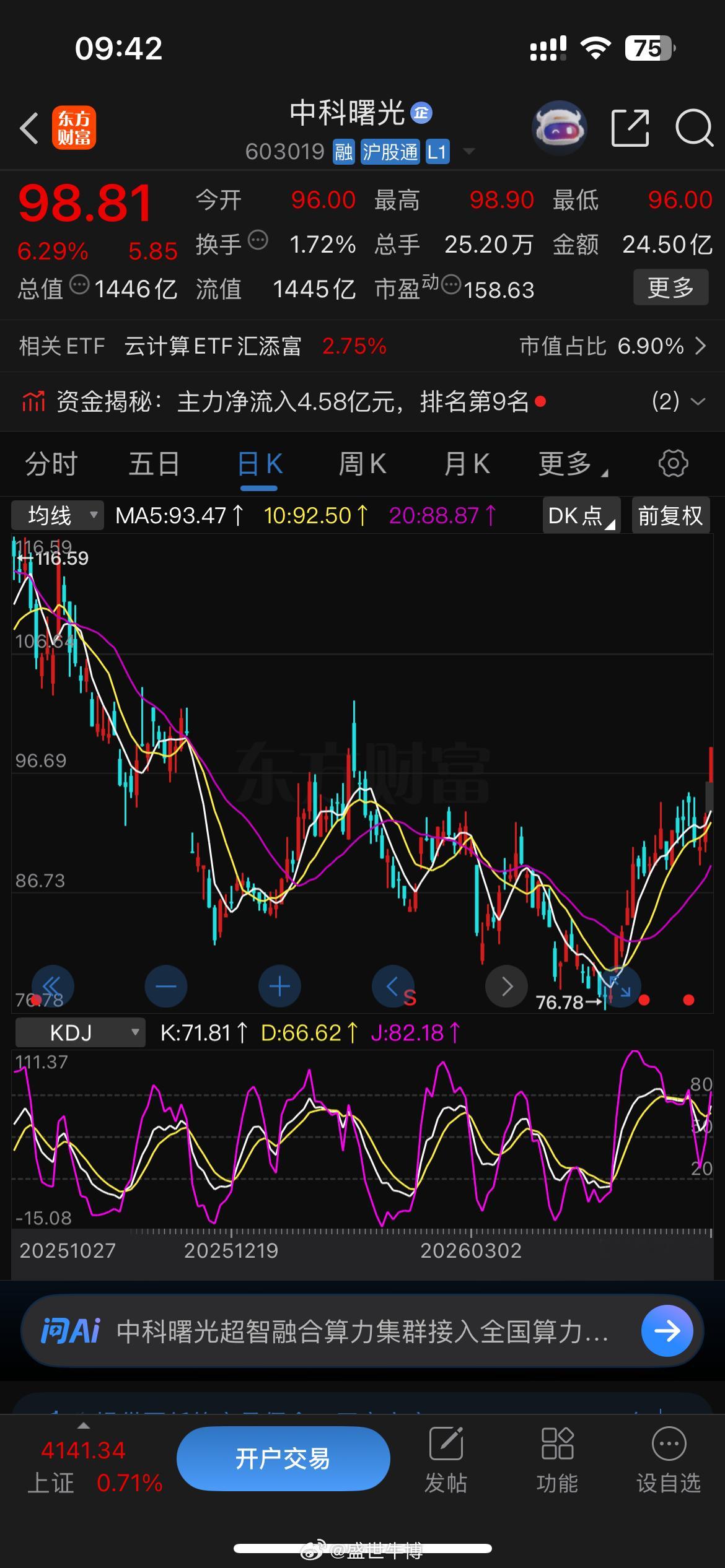Switch to 月K tab
The image size is (725, 1568).
pos(467,464)
